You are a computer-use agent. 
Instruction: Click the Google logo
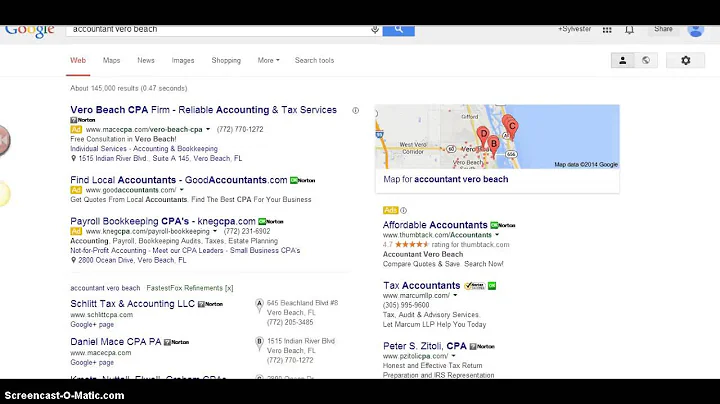[30, 31]
